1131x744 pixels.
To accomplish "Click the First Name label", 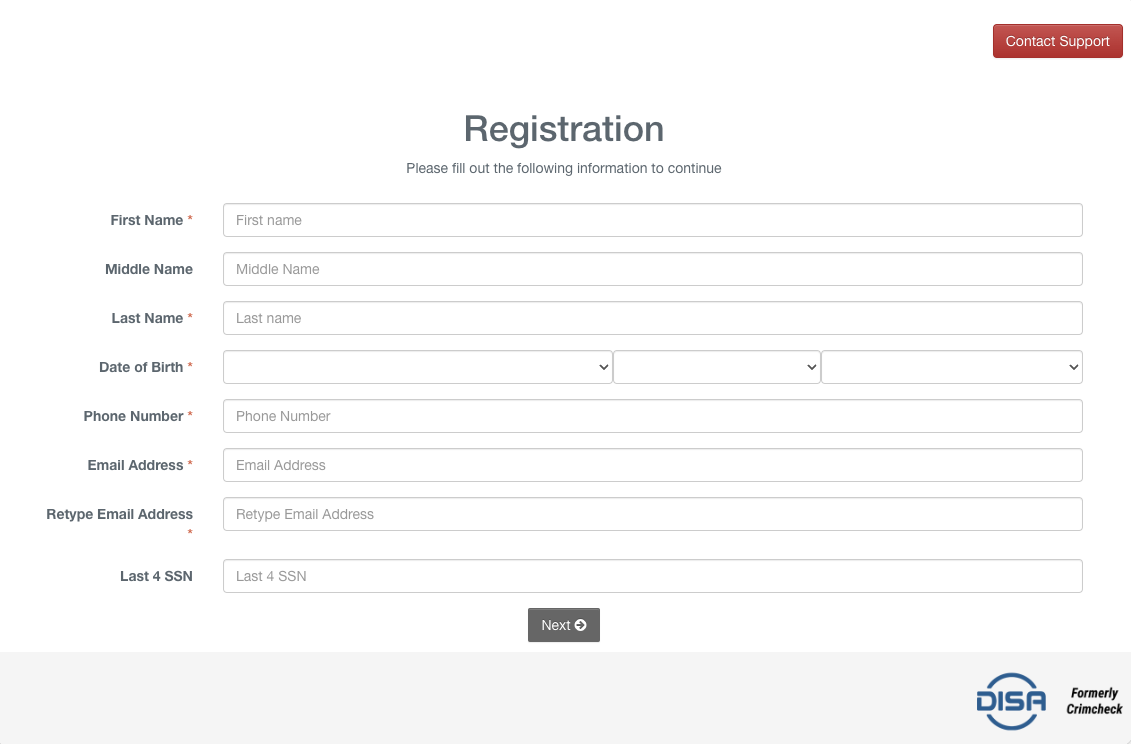I will tap(146, 220).
